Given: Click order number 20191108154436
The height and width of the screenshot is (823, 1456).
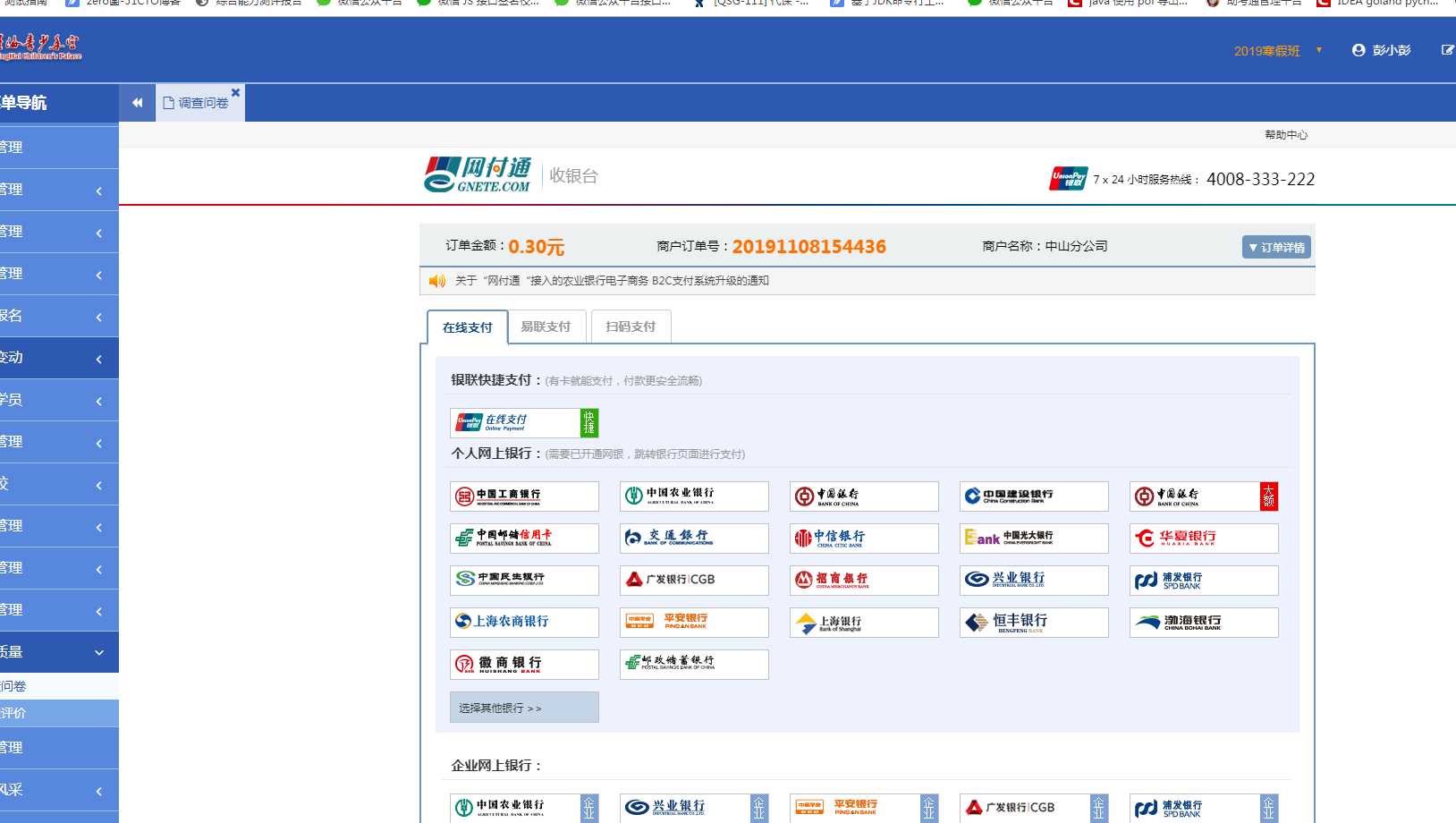Looking at the screenshot, I should point(808,247).
